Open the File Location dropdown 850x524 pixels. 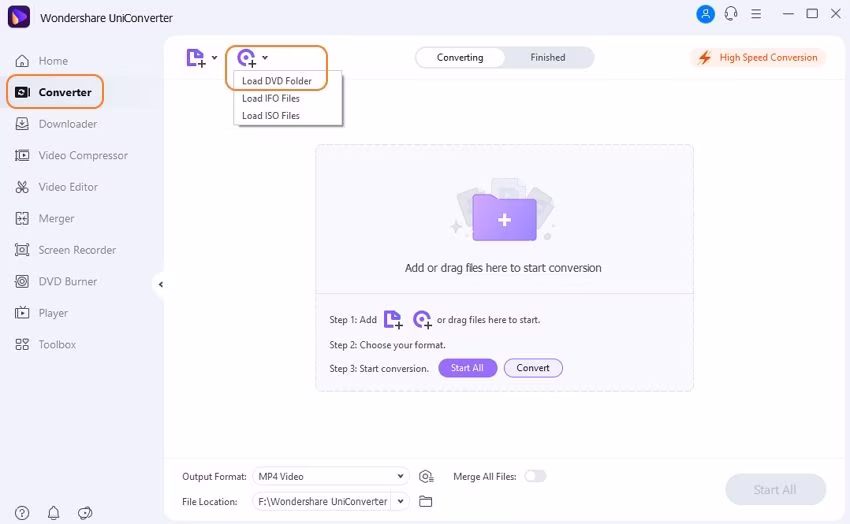tap(401, 501)
